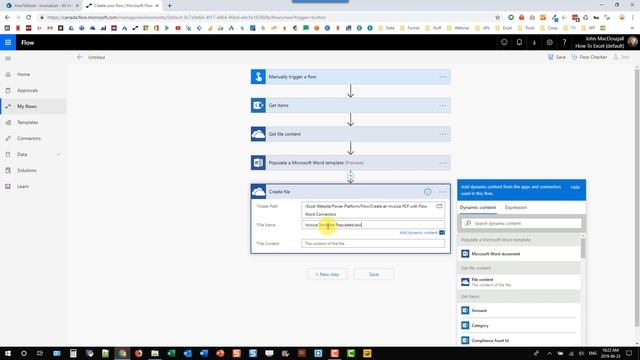The width and height of the screenshot is (640, 360).
Task: Click the taskbar clock
Action: coord(610,353)
